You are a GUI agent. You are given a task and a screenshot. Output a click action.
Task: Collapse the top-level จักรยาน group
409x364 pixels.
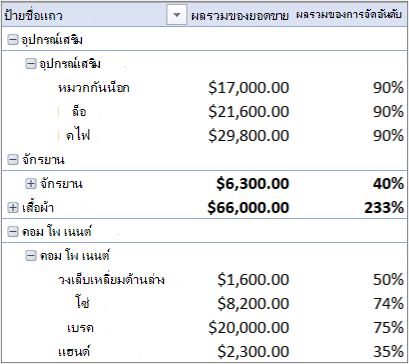tap(13, 161)
